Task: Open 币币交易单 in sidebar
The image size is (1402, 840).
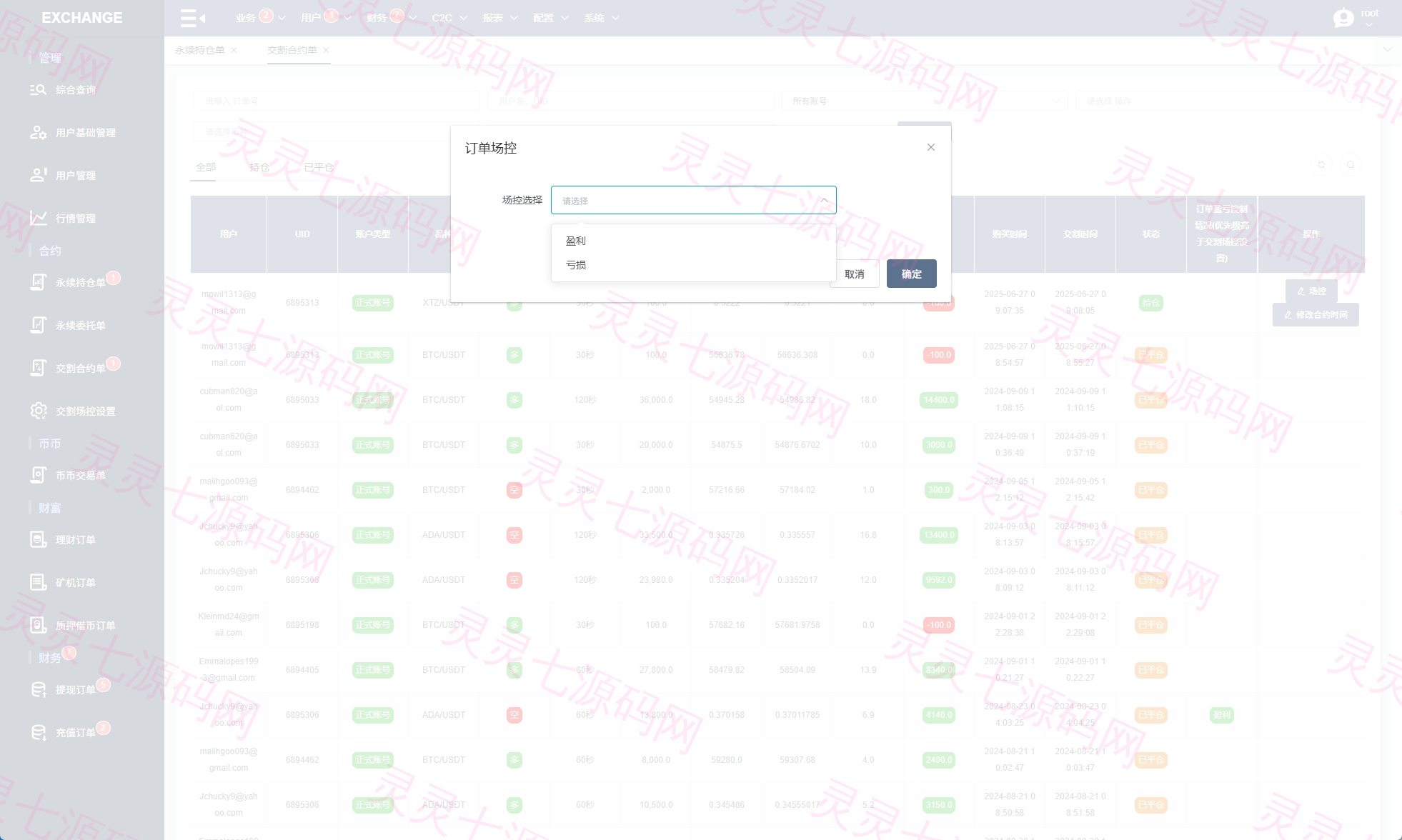Action: tap(80, 476)
